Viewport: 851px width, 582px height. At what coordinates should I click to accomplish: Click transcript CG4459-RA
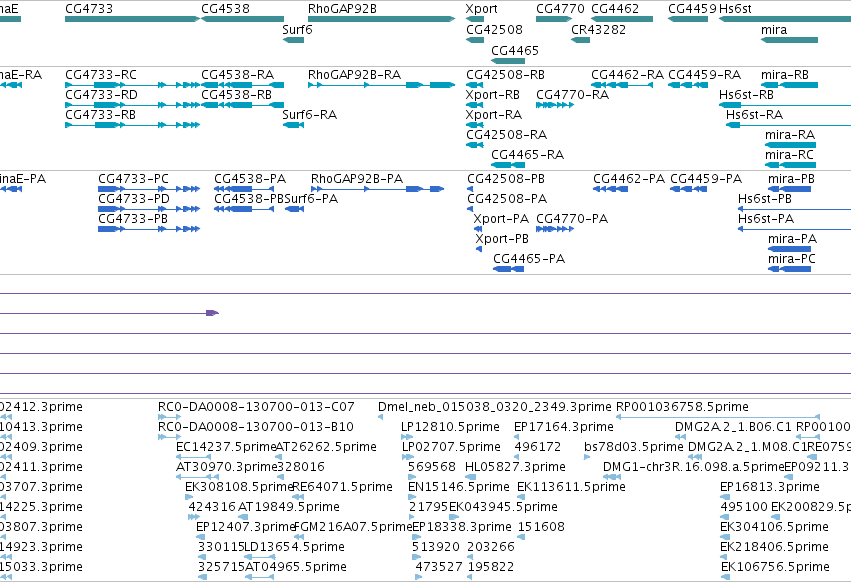tap(704, 74)
